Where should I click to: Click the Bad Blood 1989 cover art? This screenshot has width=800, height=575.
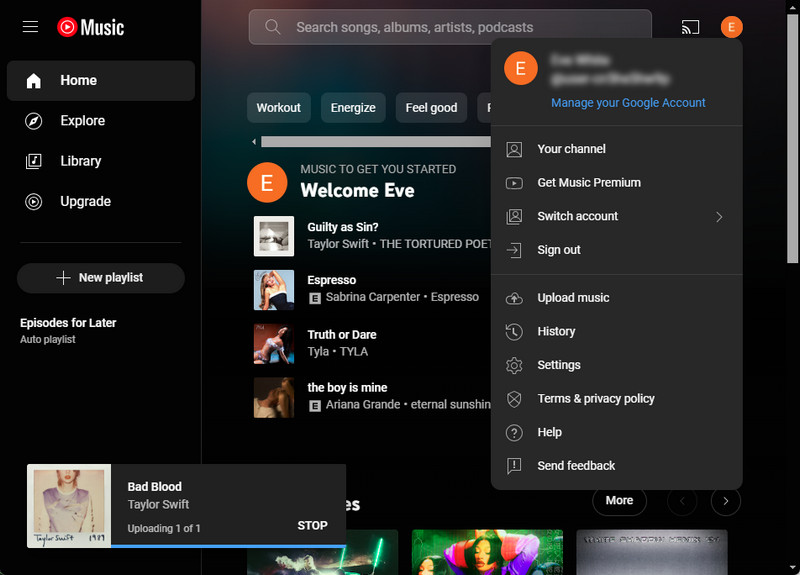(x=69, y=506)
